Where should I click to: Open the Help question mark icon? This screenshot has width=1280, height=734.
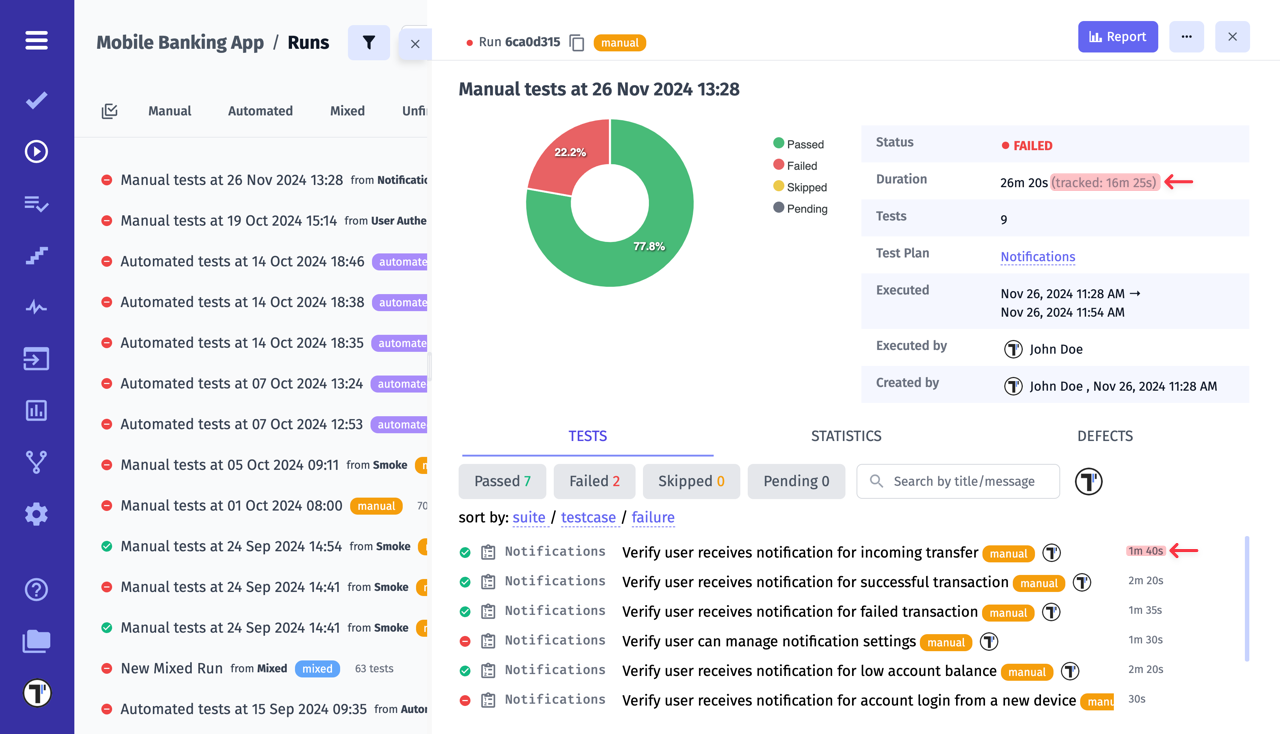point(36,589)
